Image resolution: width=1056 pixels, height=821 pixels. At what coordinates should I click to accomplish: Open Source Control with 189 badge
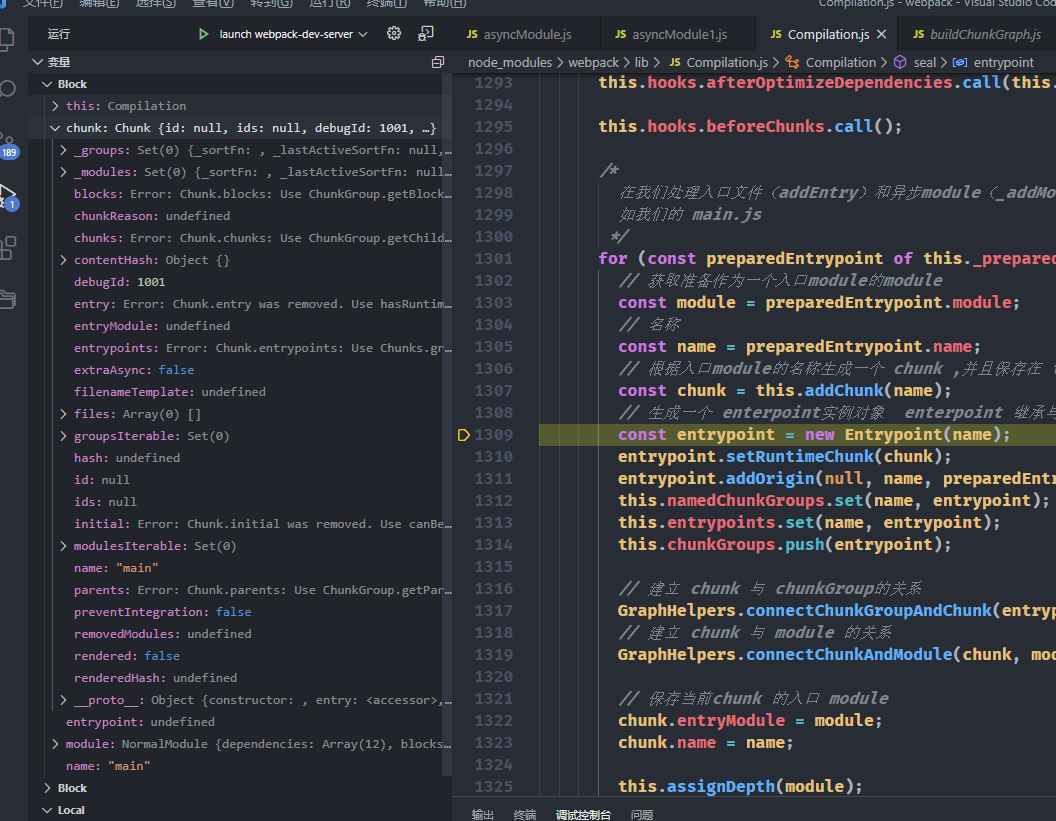click(8, 143)
